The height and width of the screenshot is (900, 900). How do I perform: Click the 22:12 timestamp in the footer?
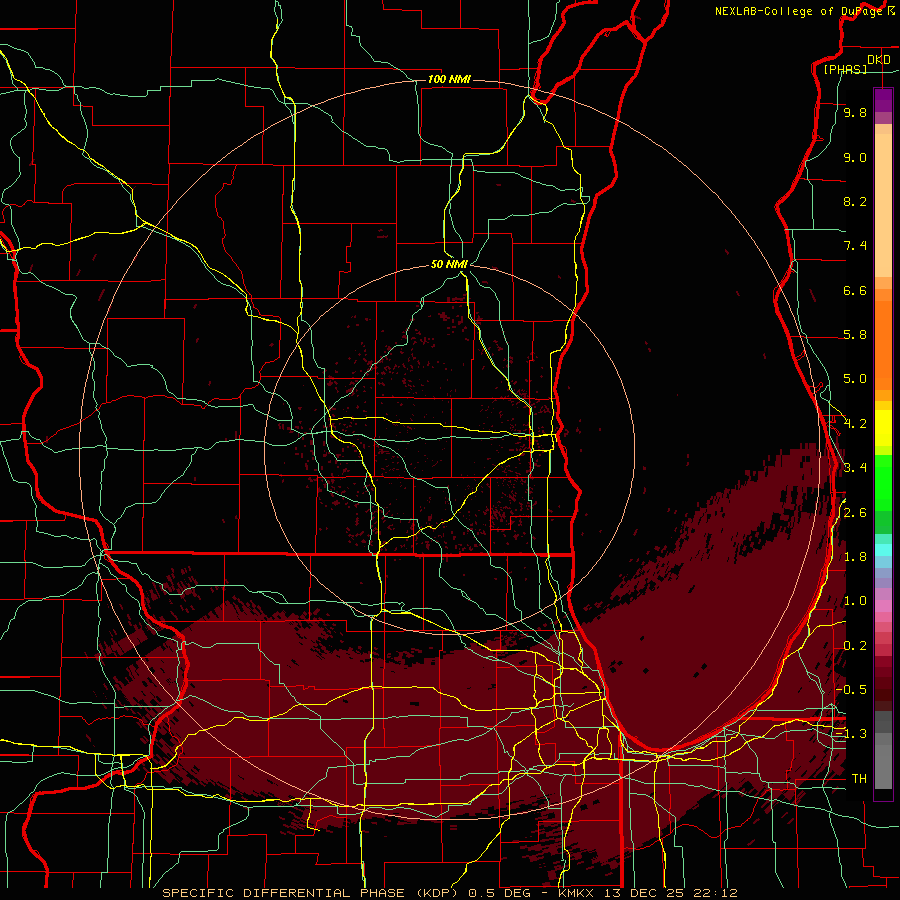717,893
